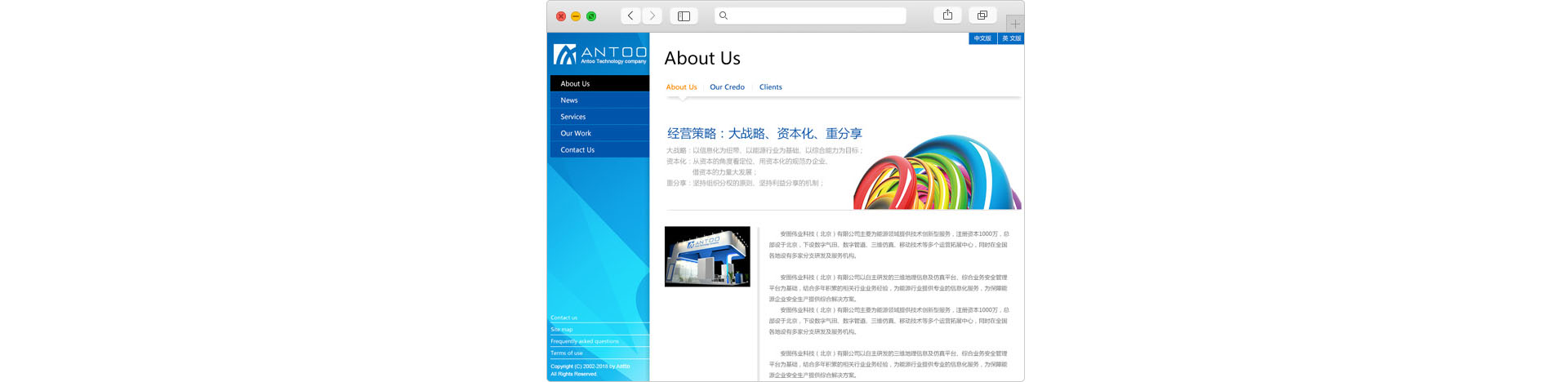Open Frequently asked questions link
Viewport: 1568px width, 382px height.
point(585,341)
